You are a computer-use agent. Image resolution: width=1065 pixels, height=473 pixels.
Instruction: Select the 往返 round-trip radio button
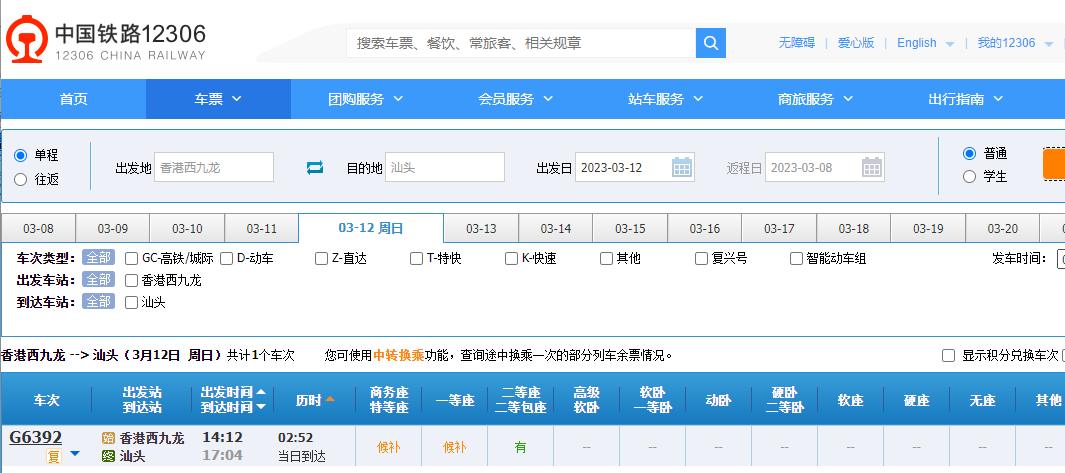[x=20, y=179]
